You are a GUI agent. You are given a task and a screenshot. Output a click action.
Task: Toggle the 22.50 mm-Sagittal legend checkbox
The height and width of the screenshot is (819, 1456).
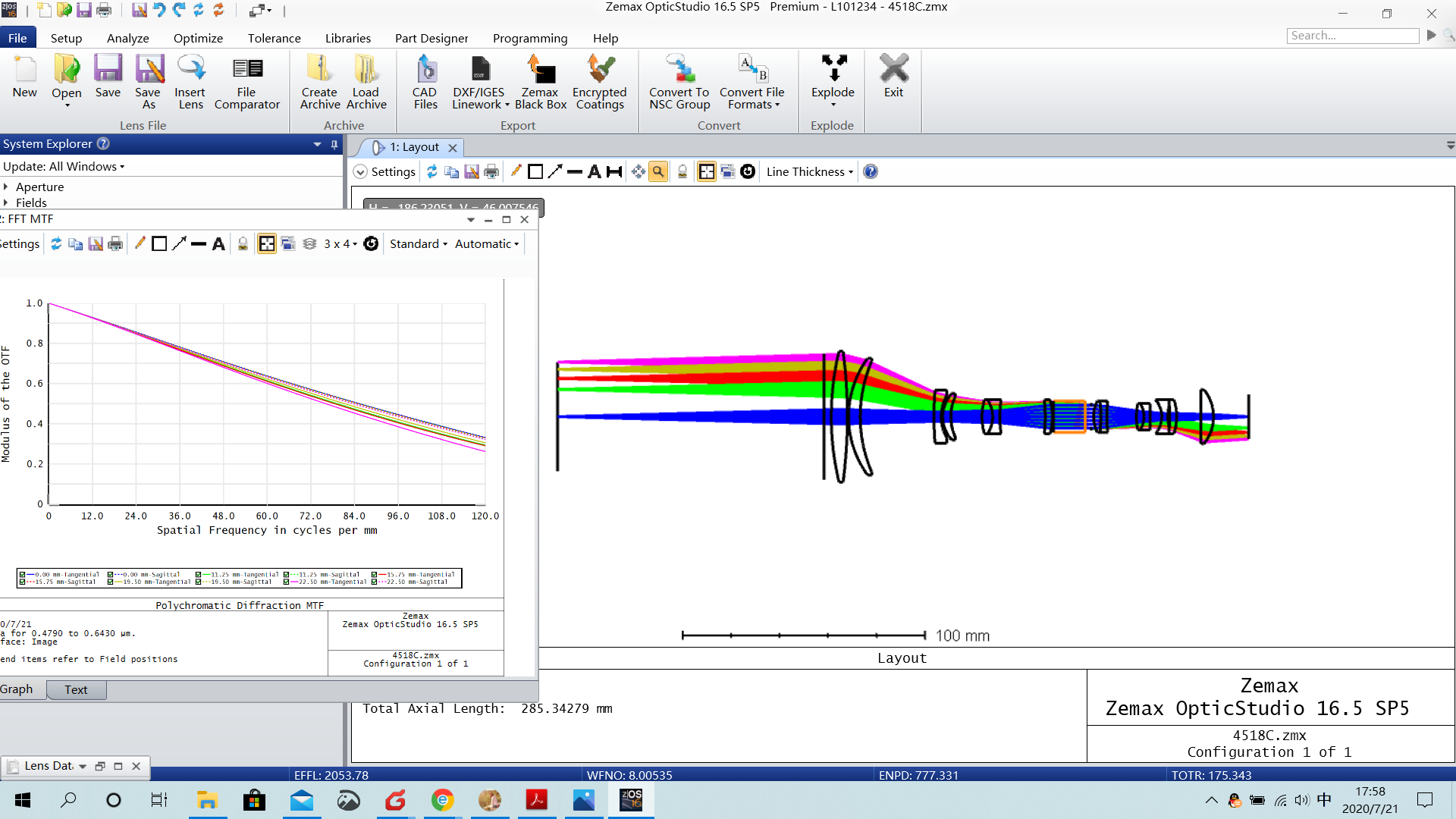tap(375, 582)
